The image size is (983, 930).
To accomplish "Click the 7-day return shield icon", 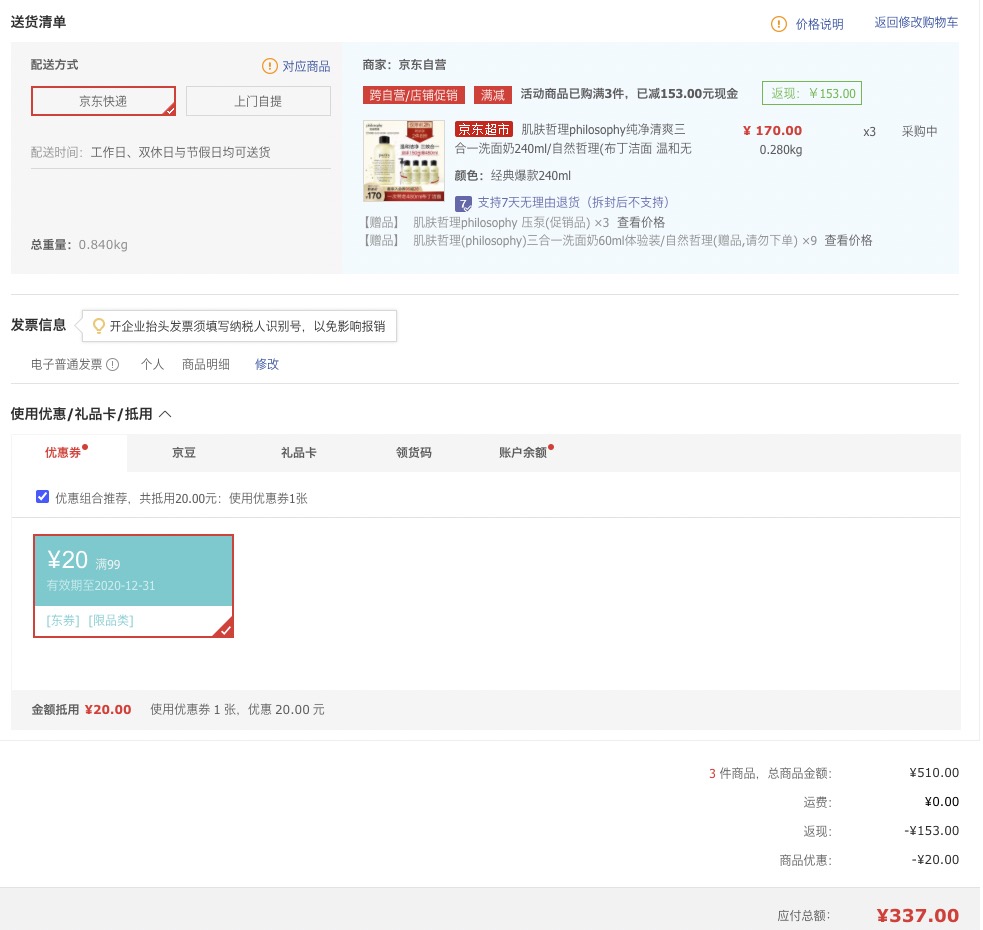I will pyautogui.click(x=463, y=203).
